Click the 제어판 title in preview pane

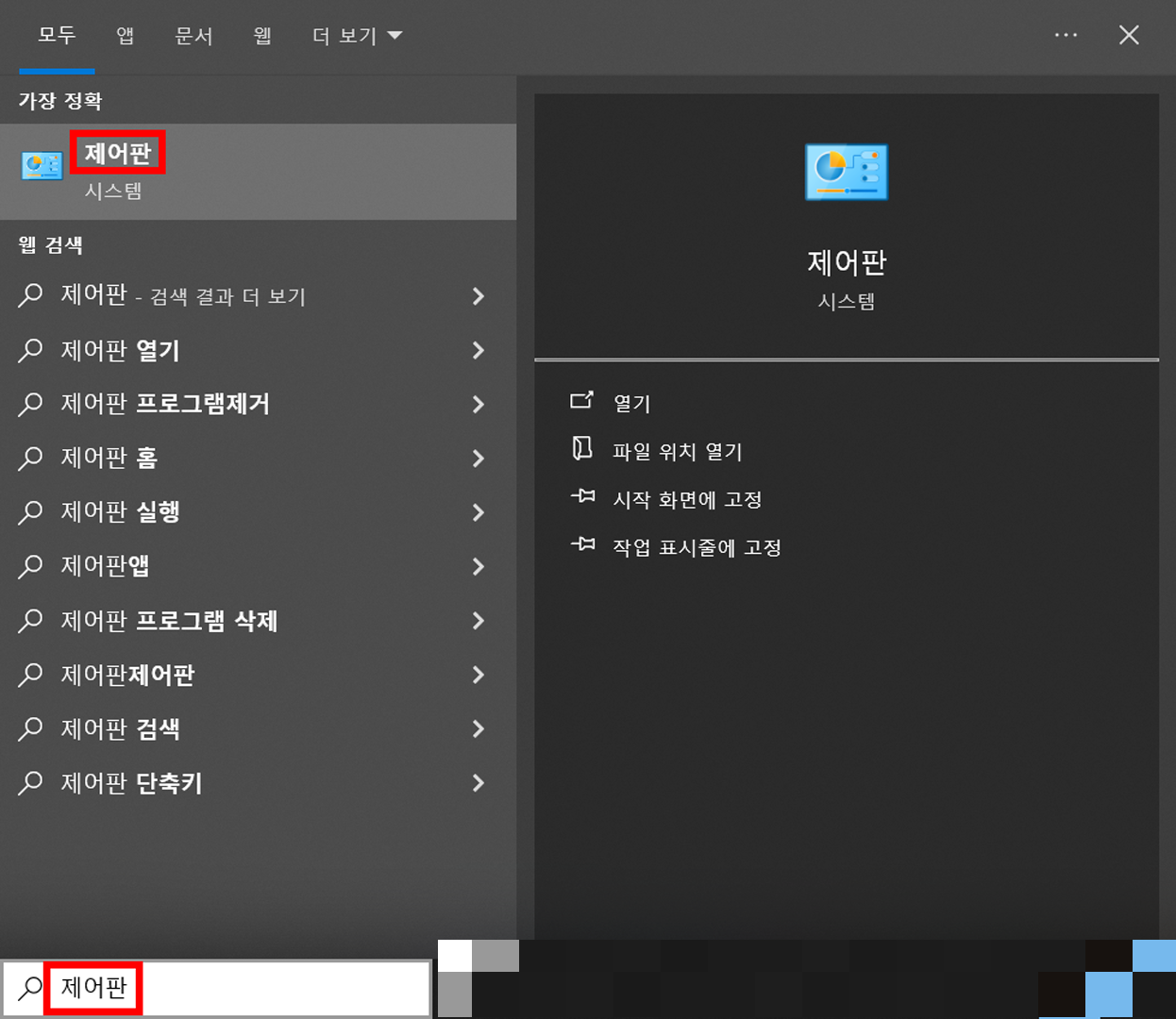point(847,262)
